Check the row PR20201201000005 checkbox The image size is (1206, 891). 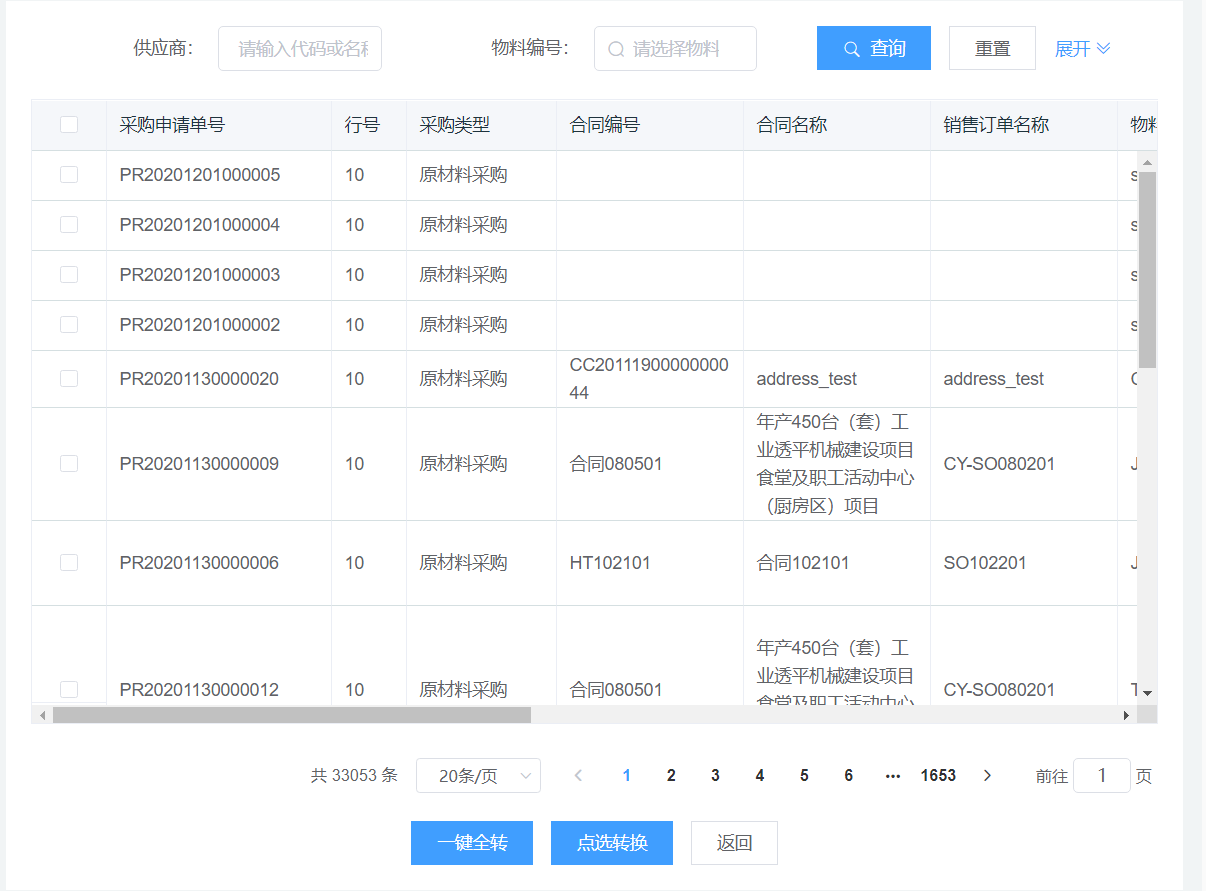coord(69,175)
